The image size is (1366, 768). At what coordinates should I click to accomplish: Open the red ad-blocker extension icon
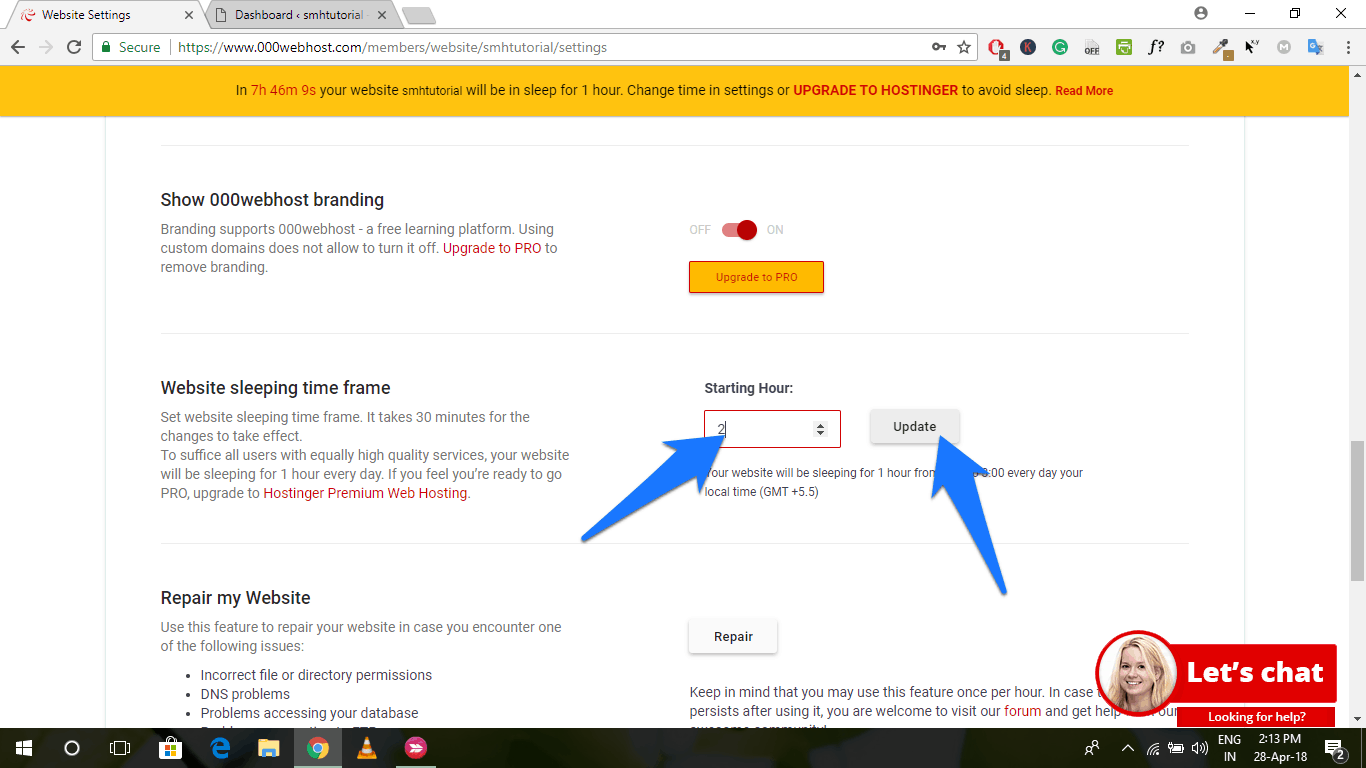point(997,47)
